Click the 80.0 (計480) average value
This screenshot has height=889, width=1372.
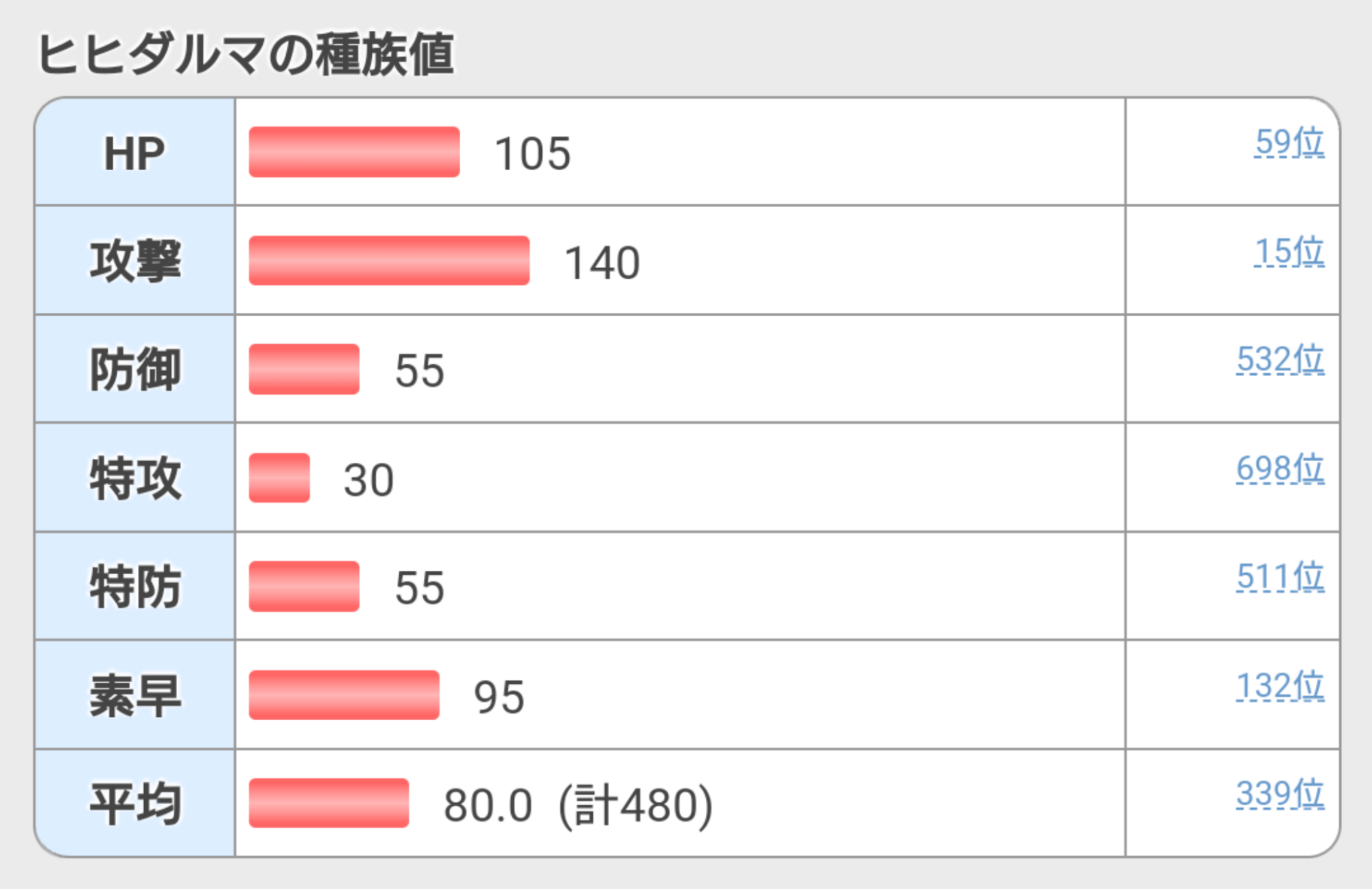(x=578, y=805)
